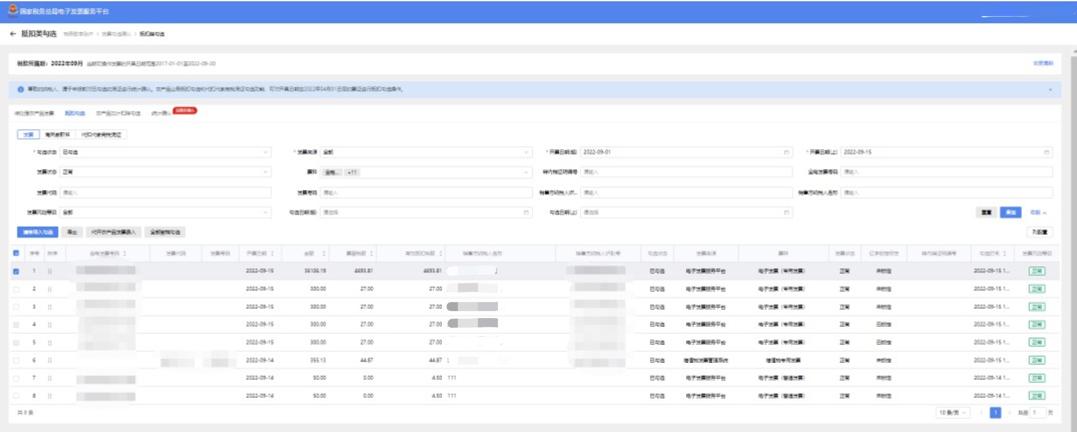Close the blue info notice banner
Screen dimensions: 1077x432
coord(1050,89)
